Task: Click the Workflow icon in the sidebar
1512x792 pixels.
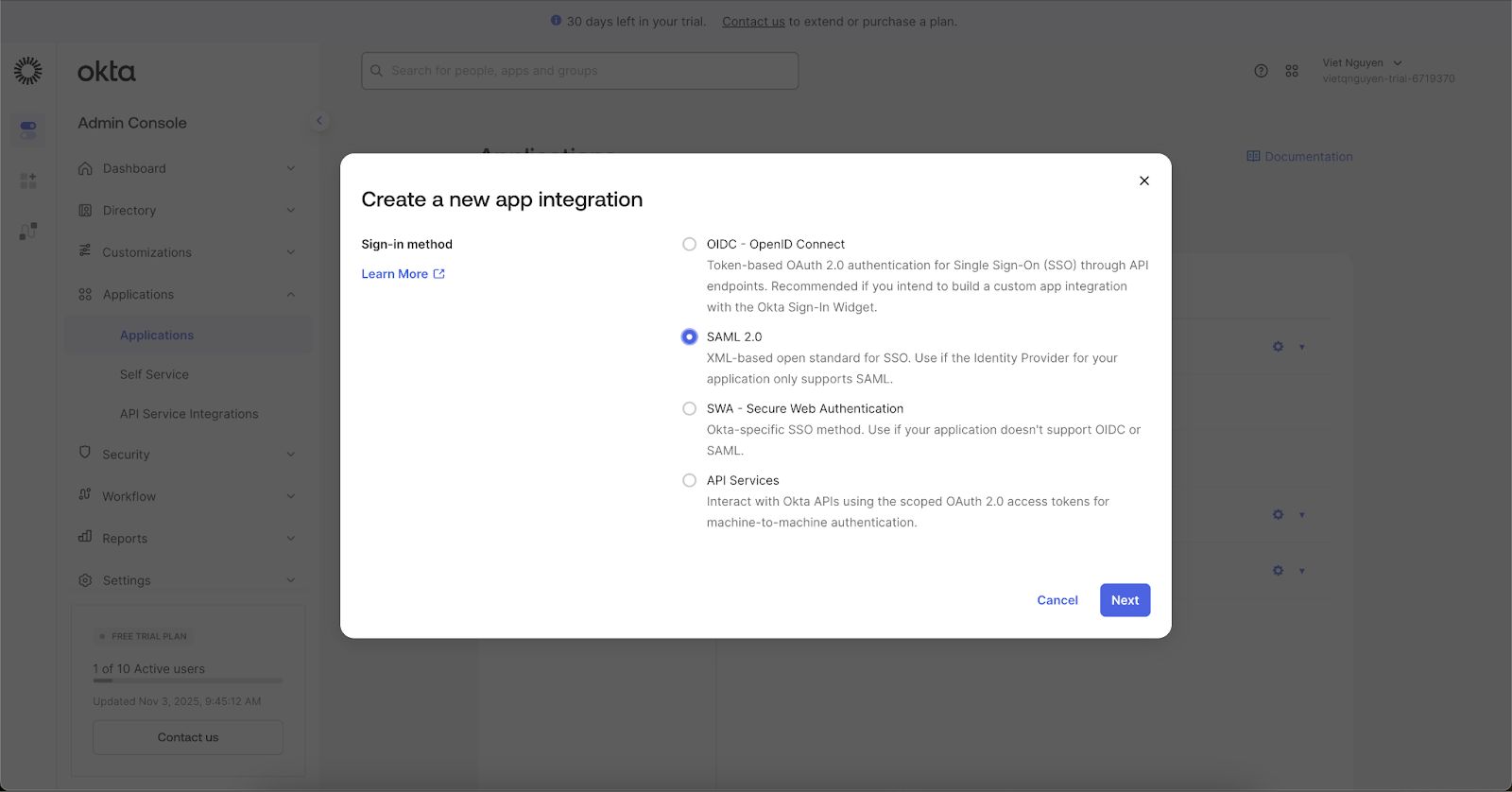Action: click(x=85, y=495)
